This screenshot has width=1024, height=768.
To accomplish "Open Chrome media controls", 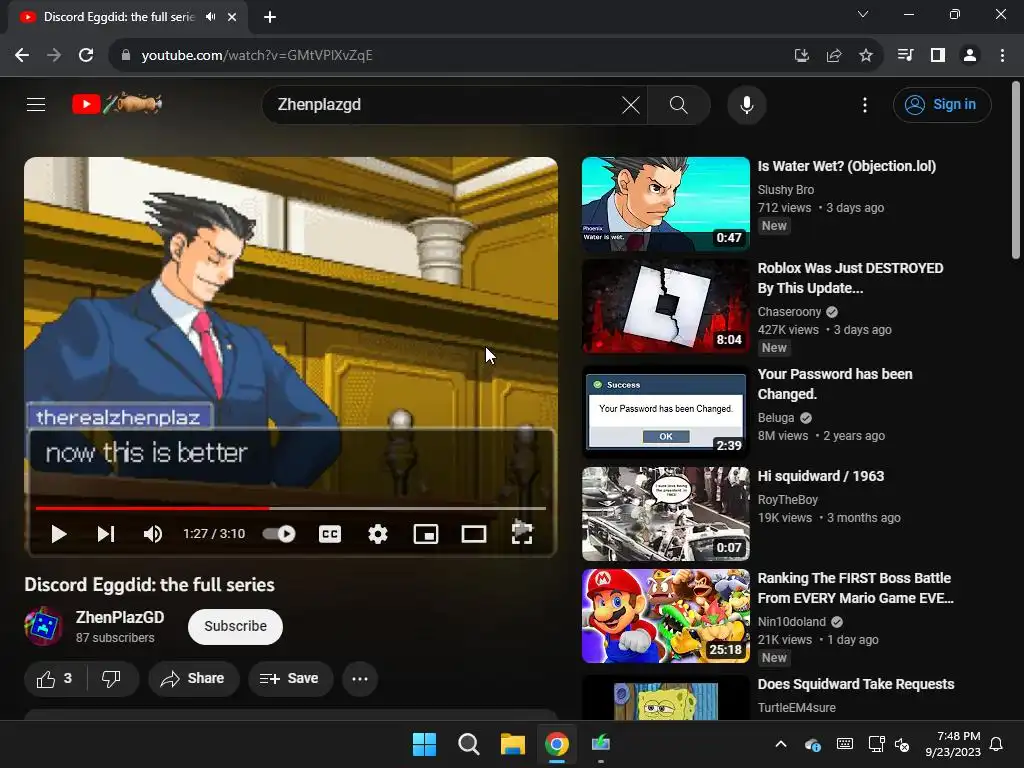I will (x=905, y=56).
